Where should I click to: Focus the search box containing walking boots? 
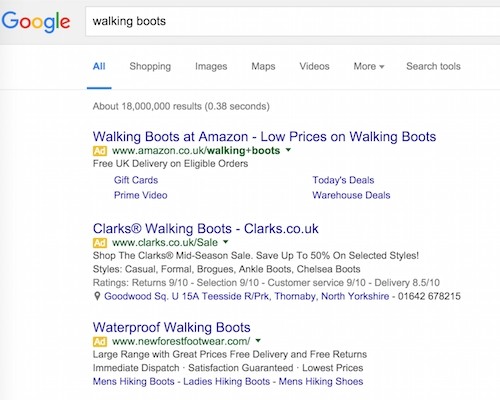[x=293, y=21]
